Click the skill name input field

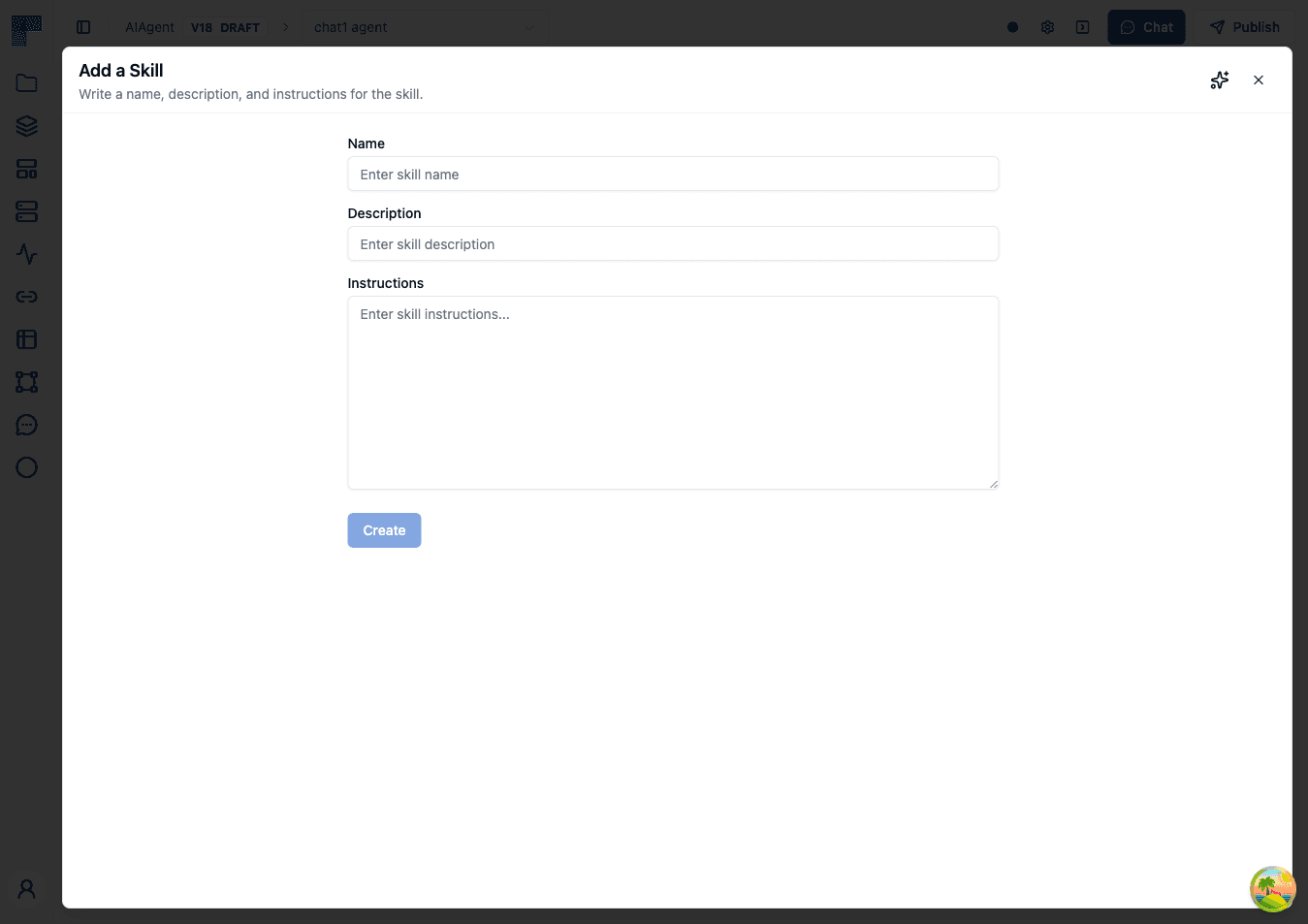[x=673, y=175]
